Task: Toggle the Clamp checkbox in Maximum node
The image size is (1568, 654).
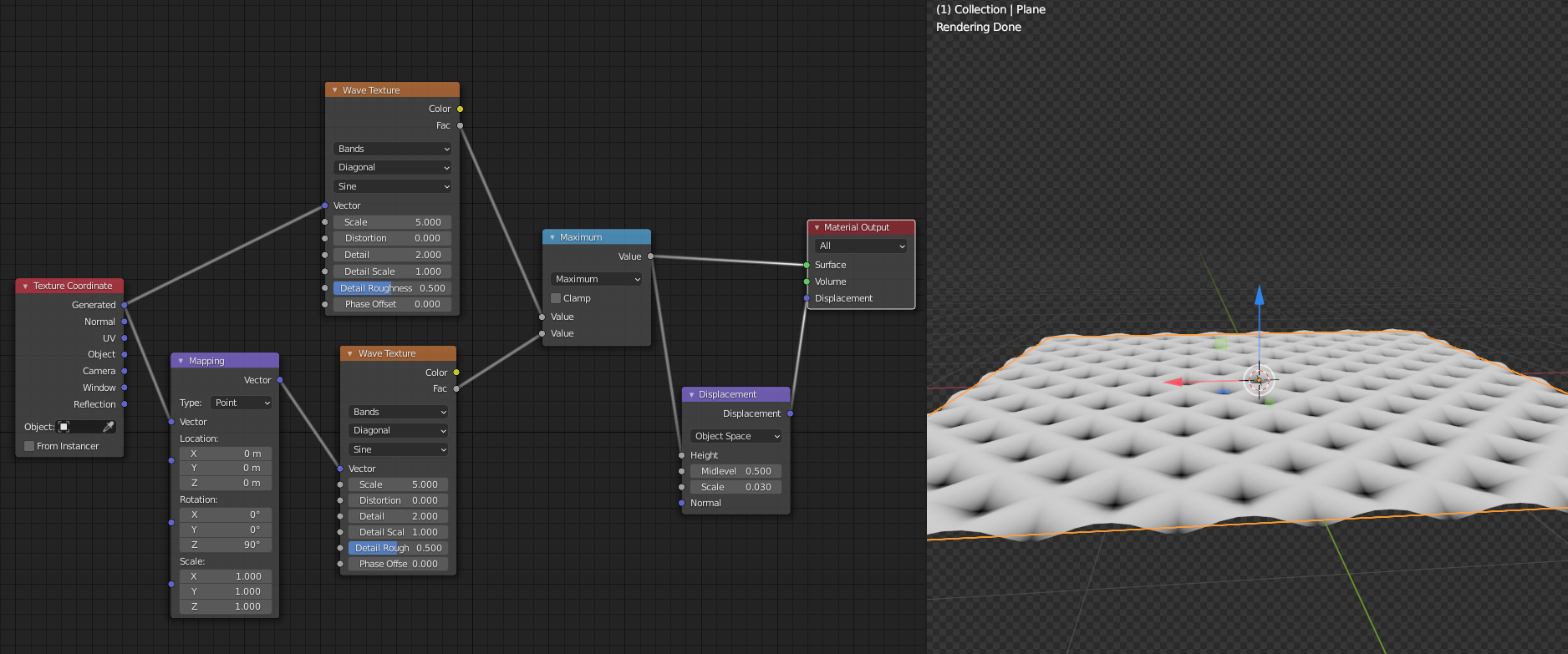Action: (556, 298)
